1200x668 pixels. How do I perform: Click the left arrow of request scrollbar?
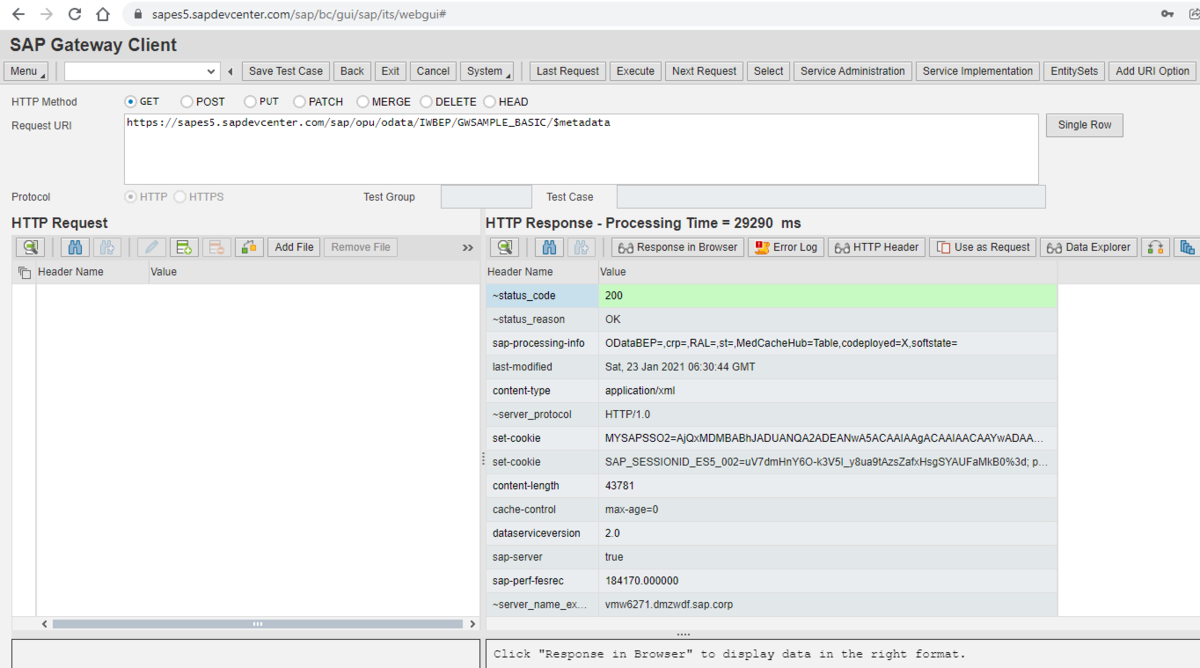44,624
